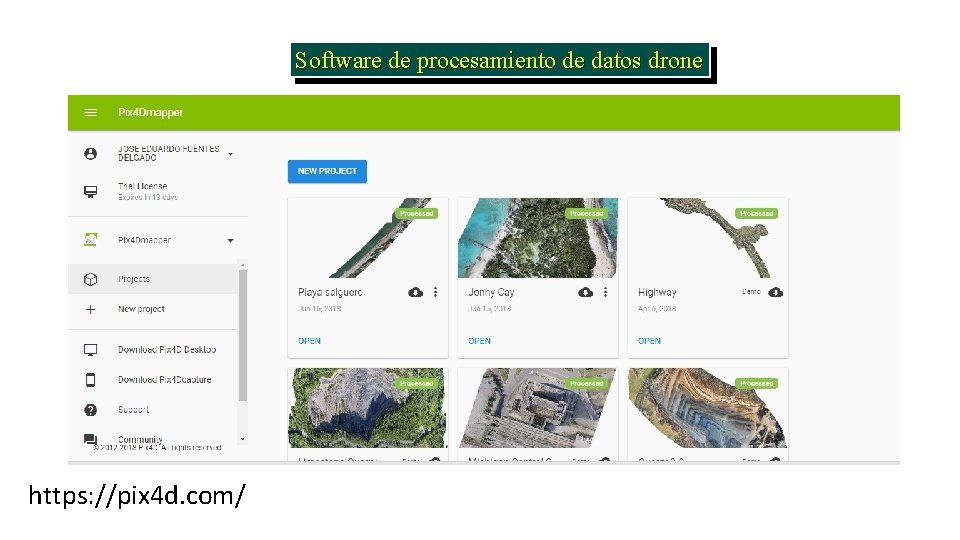Open the limestone quarry project thumbnail
The height and width of the screenshot is (540, 960).
click(x=368, y=408)
